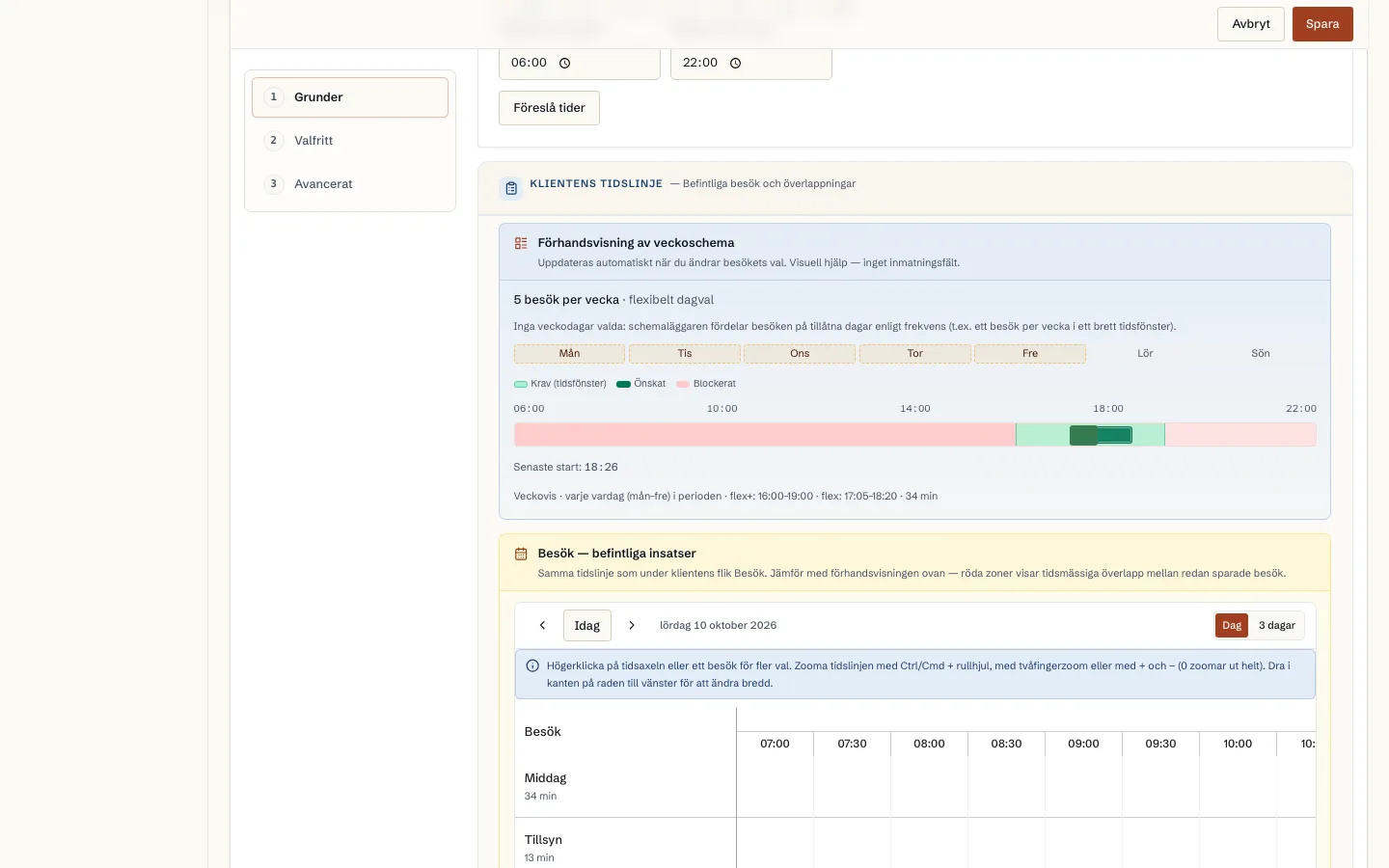Click the clock icon in the 06:00 field
Screen dimensions: 1389x868
[x=565, y=64]
